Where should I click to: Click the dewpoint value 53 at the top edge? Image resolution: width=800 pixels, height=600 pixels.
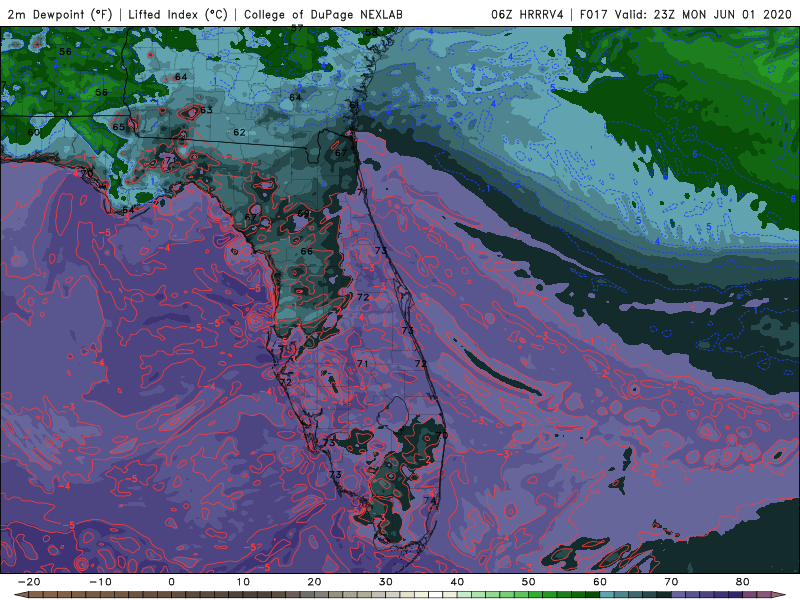click(371, 32)
